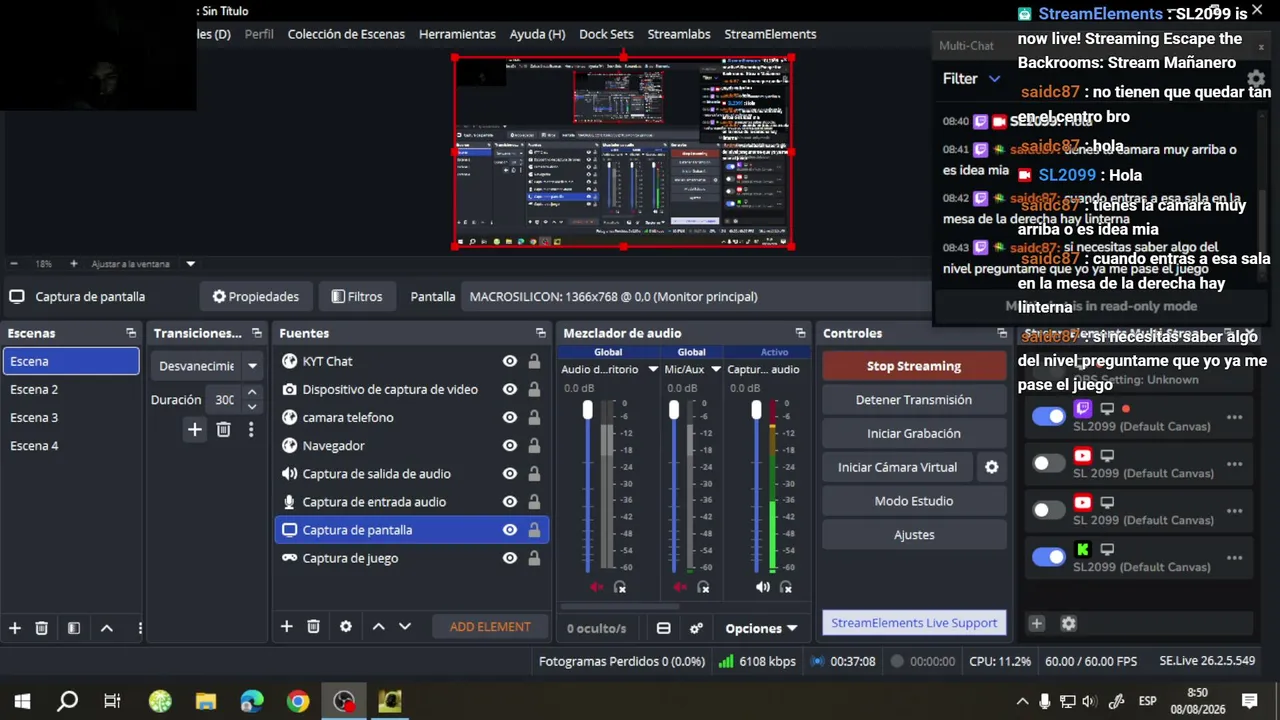Hide the Navegador source

(x=510, y=445)
